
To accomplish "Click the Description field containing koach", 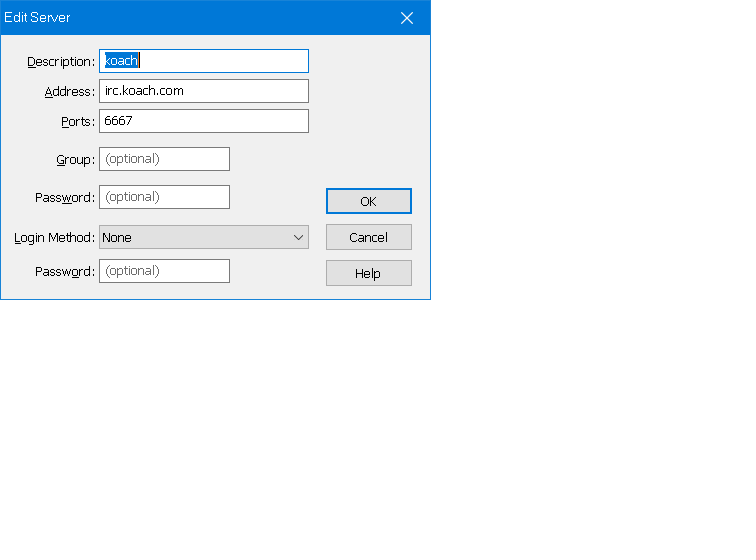I will tap(203, 61).
